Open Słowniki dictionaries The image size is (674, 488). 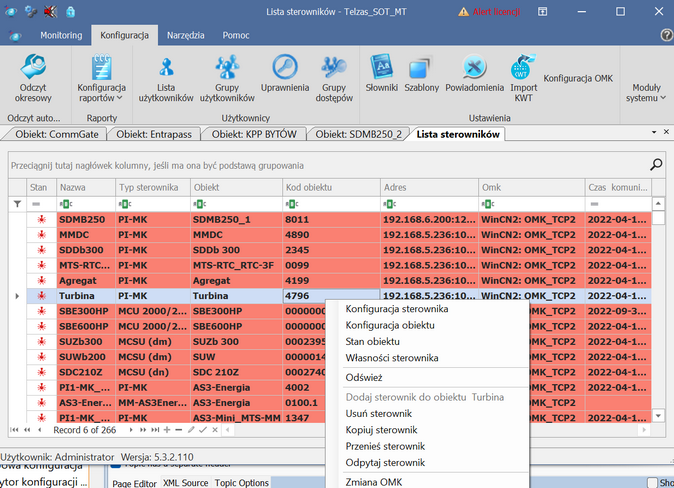point(382,73)
